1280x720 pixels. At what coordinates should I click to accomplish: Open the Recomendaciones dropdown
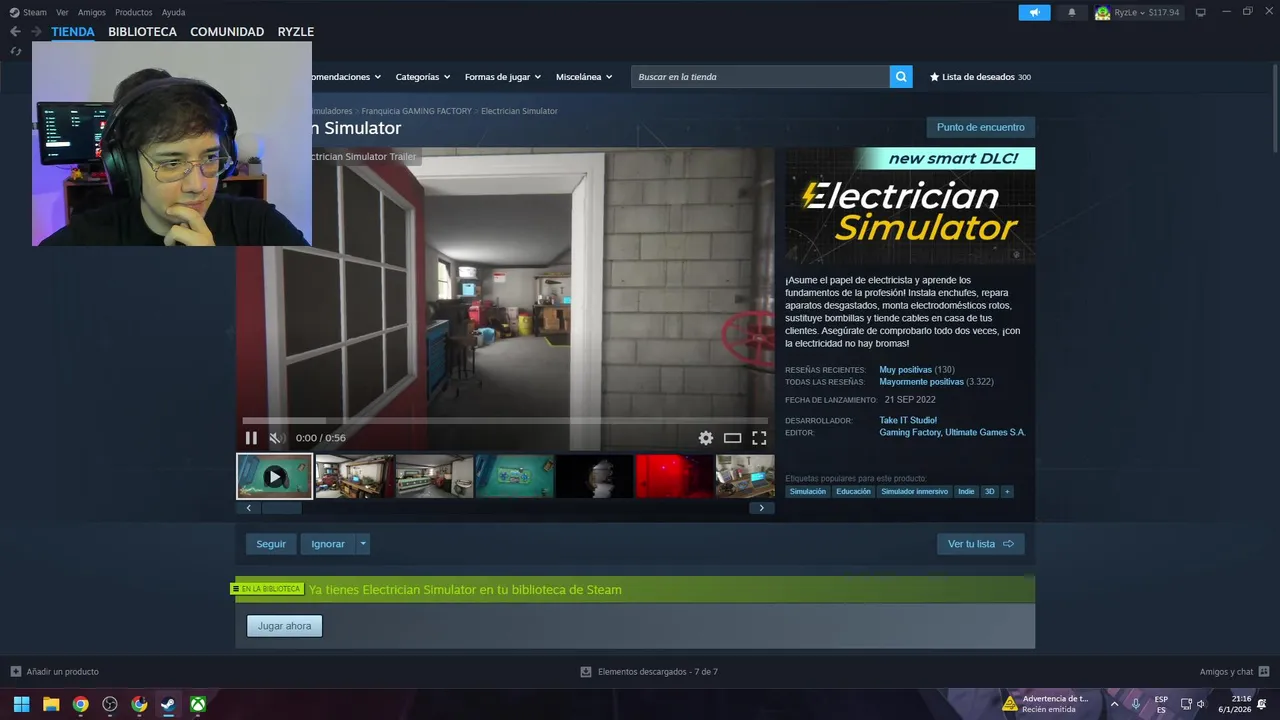[346, 77]
